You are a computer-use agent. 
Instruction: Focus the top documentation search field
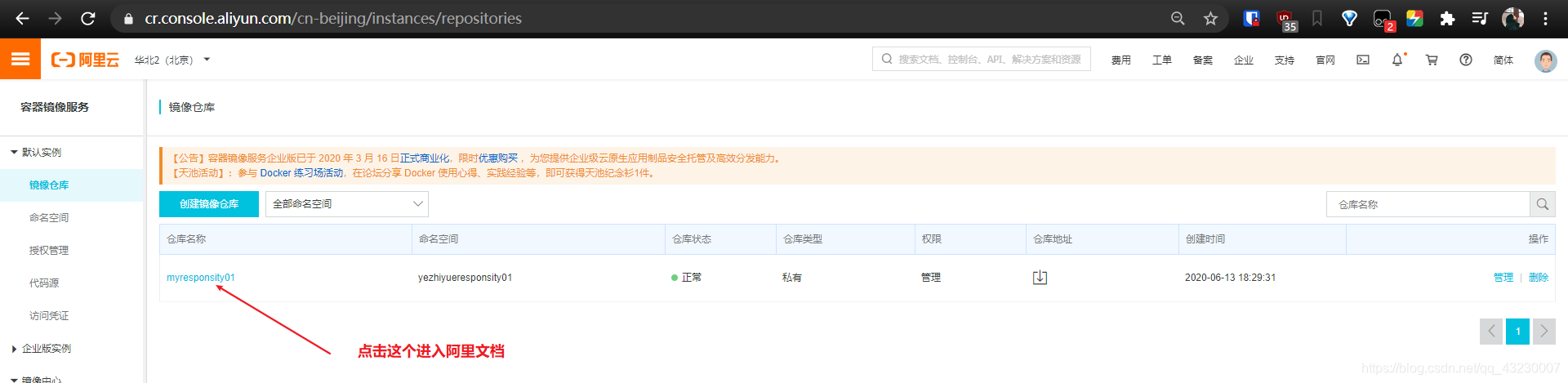coord(982,59)
